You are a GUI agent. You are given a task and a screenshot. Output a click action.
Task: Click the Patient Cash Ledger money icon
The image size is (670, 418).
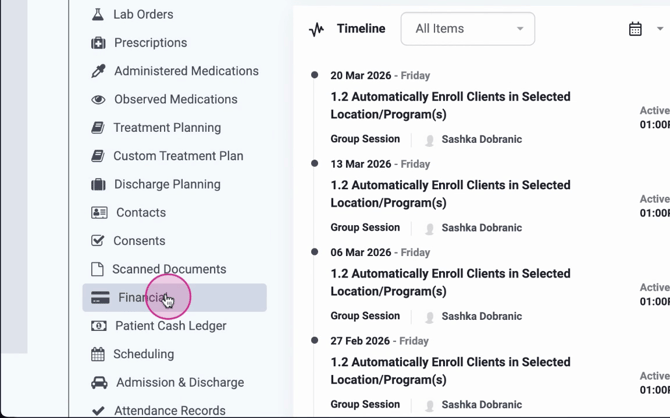(98, 326)
